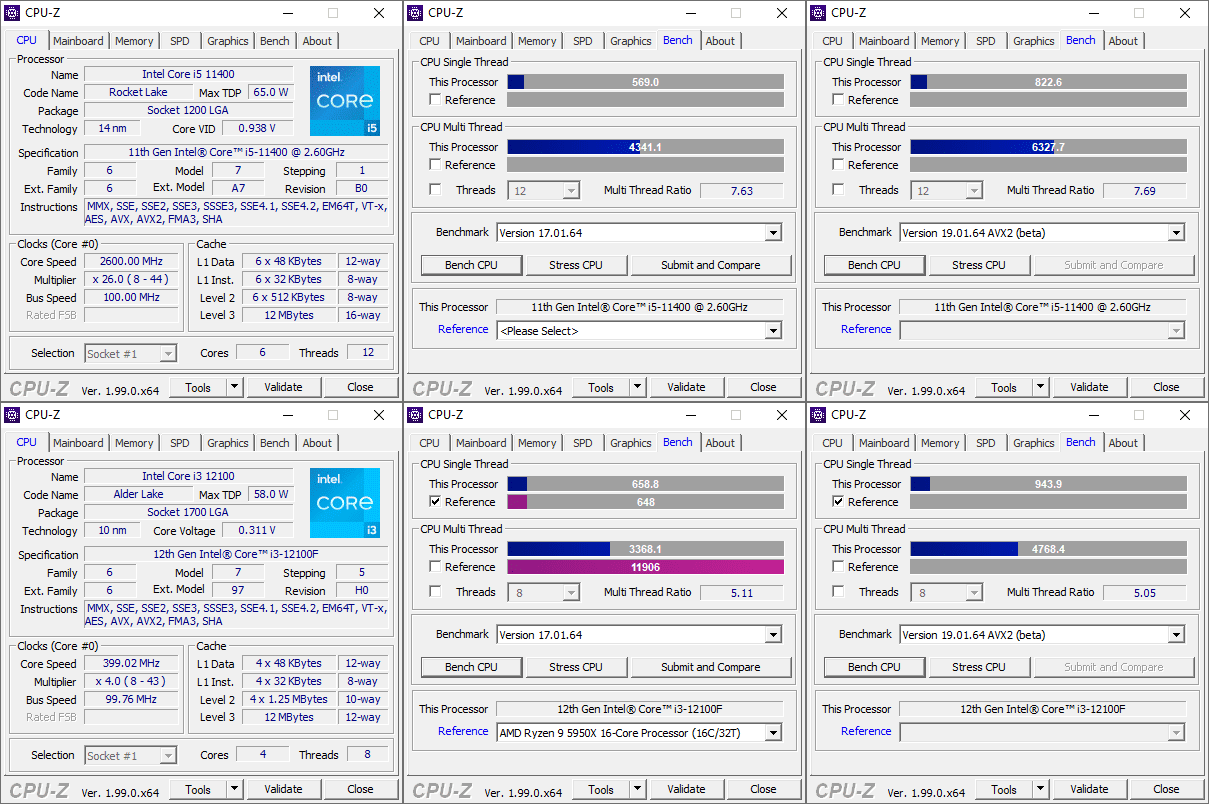Screen dimensions: 1209x804
Task: Switch to Mainboard tab in the i5 11400 CPU window
Action: 78,41
